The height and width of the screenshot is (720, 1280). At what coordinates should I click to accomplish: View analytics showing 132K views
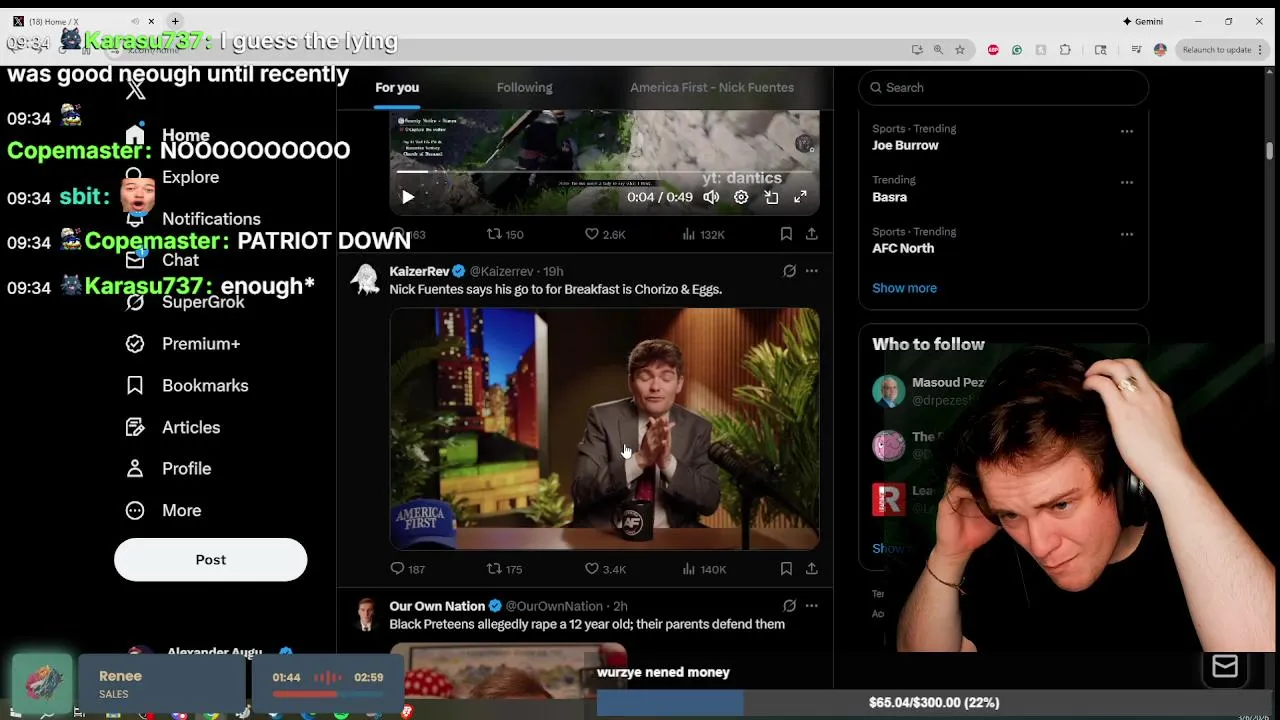(703, 234)
